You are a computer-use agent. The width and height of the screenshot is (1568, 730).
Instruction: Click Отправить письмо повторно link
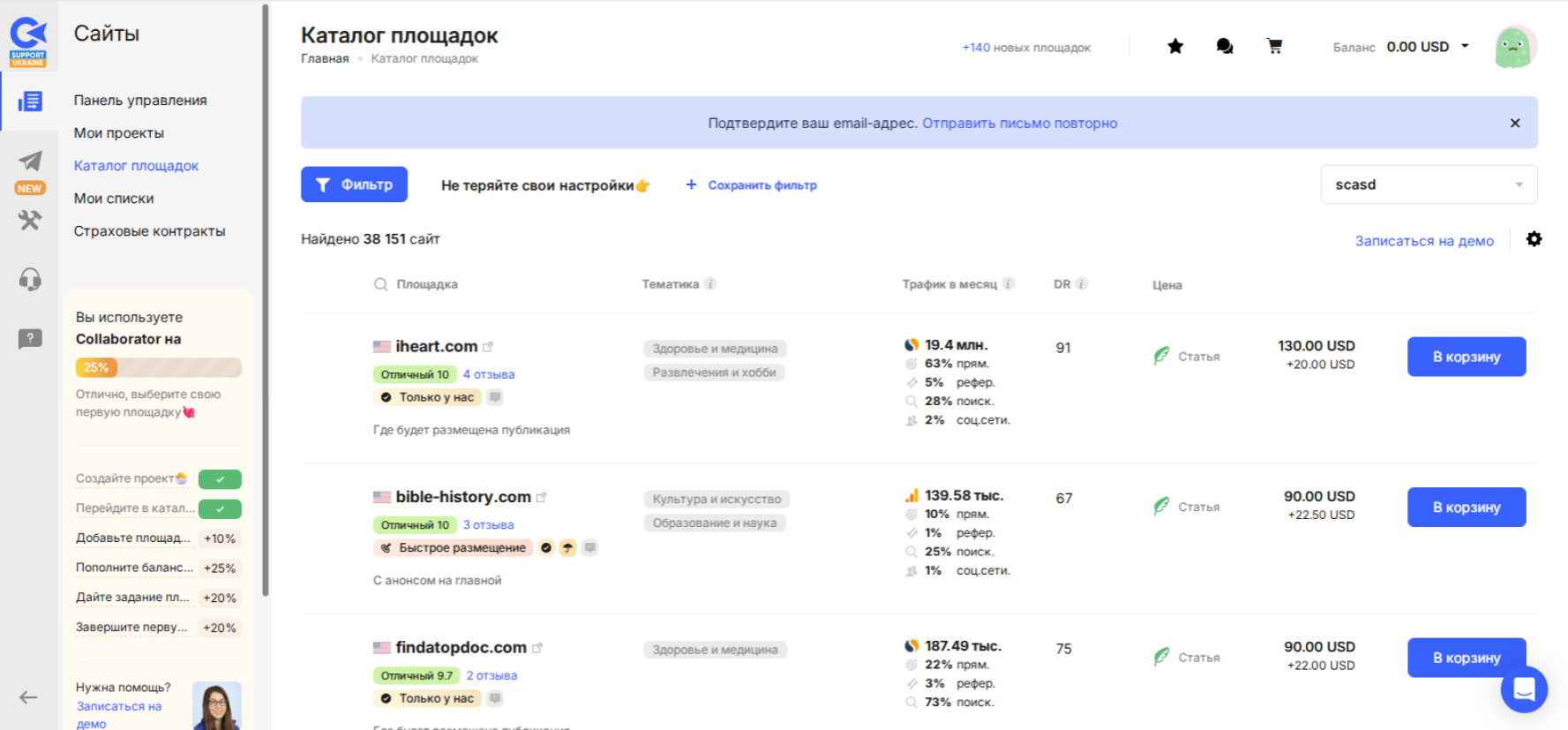click(x=1020, y=124)
